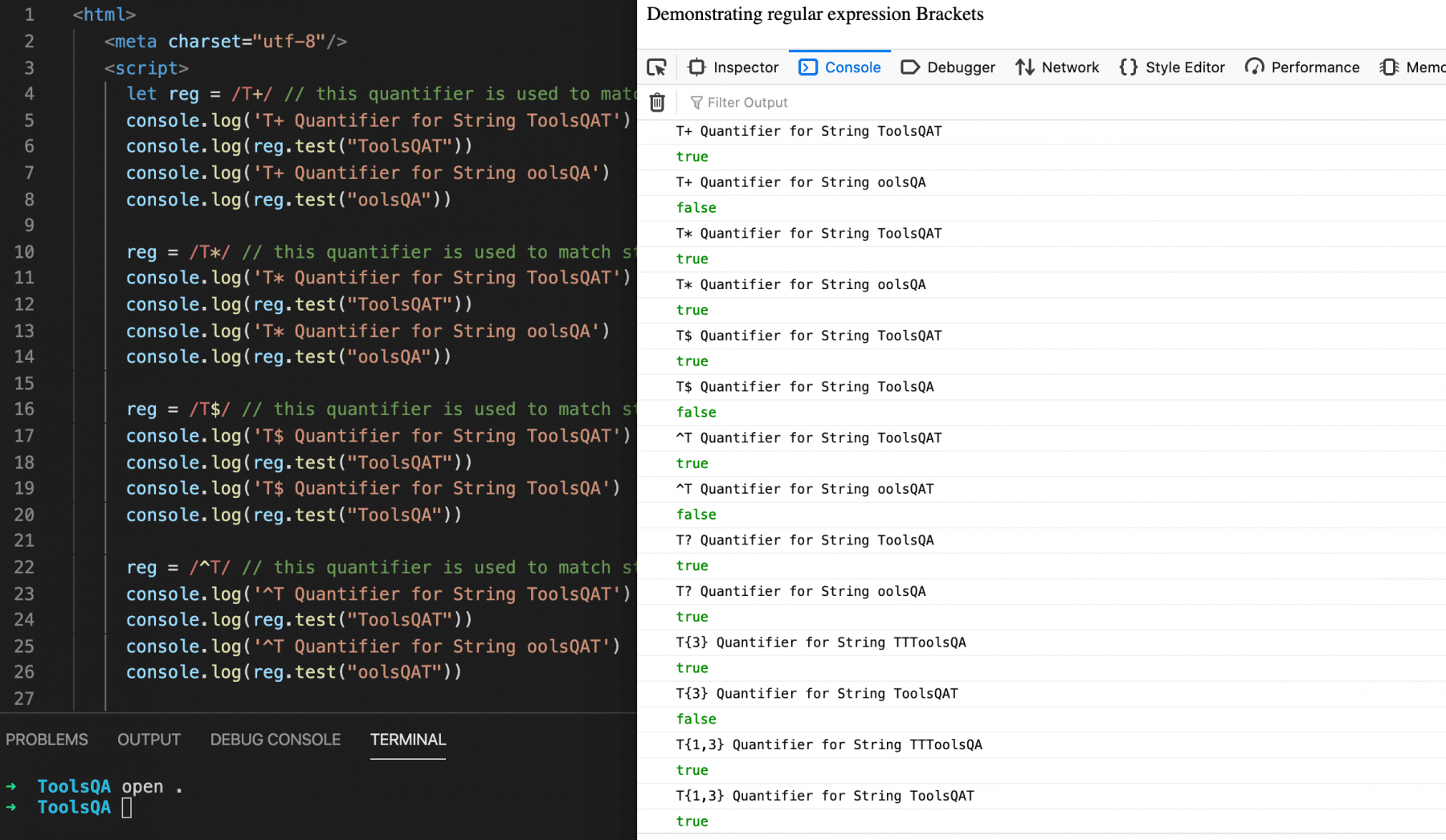Open the Debugger tab
The height and width of the screenshot is (840, 1446).
(x=948, y=67)
